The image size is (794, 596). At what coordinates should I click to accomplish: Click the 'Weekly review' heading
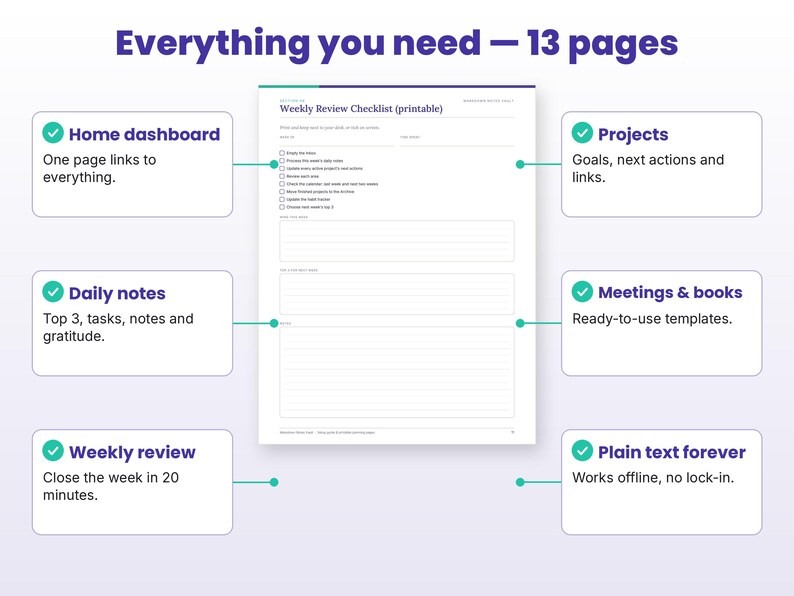[132, 452]
